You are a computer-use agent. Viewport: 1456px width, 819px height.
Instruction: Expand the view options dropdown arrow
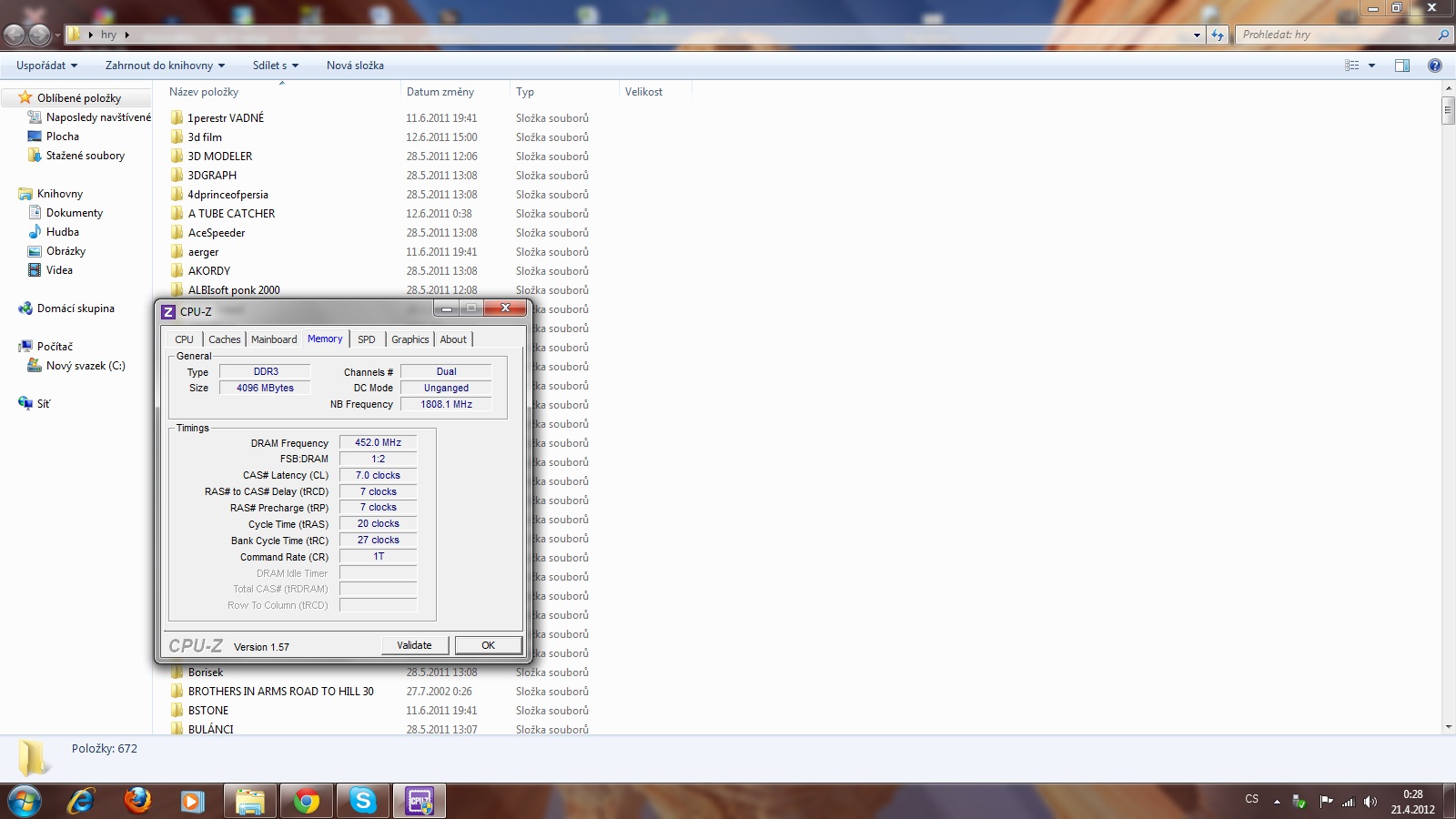1371,66
